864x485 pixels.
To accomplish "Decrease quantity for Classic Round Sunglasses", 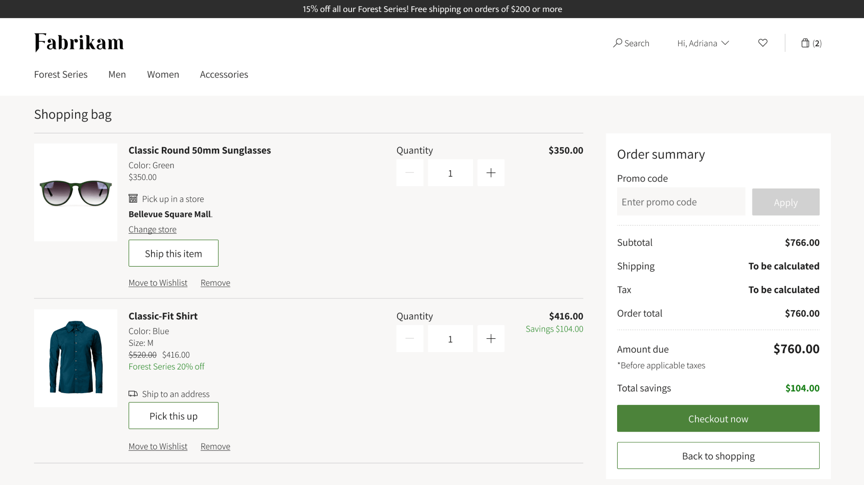I will 409,173.
